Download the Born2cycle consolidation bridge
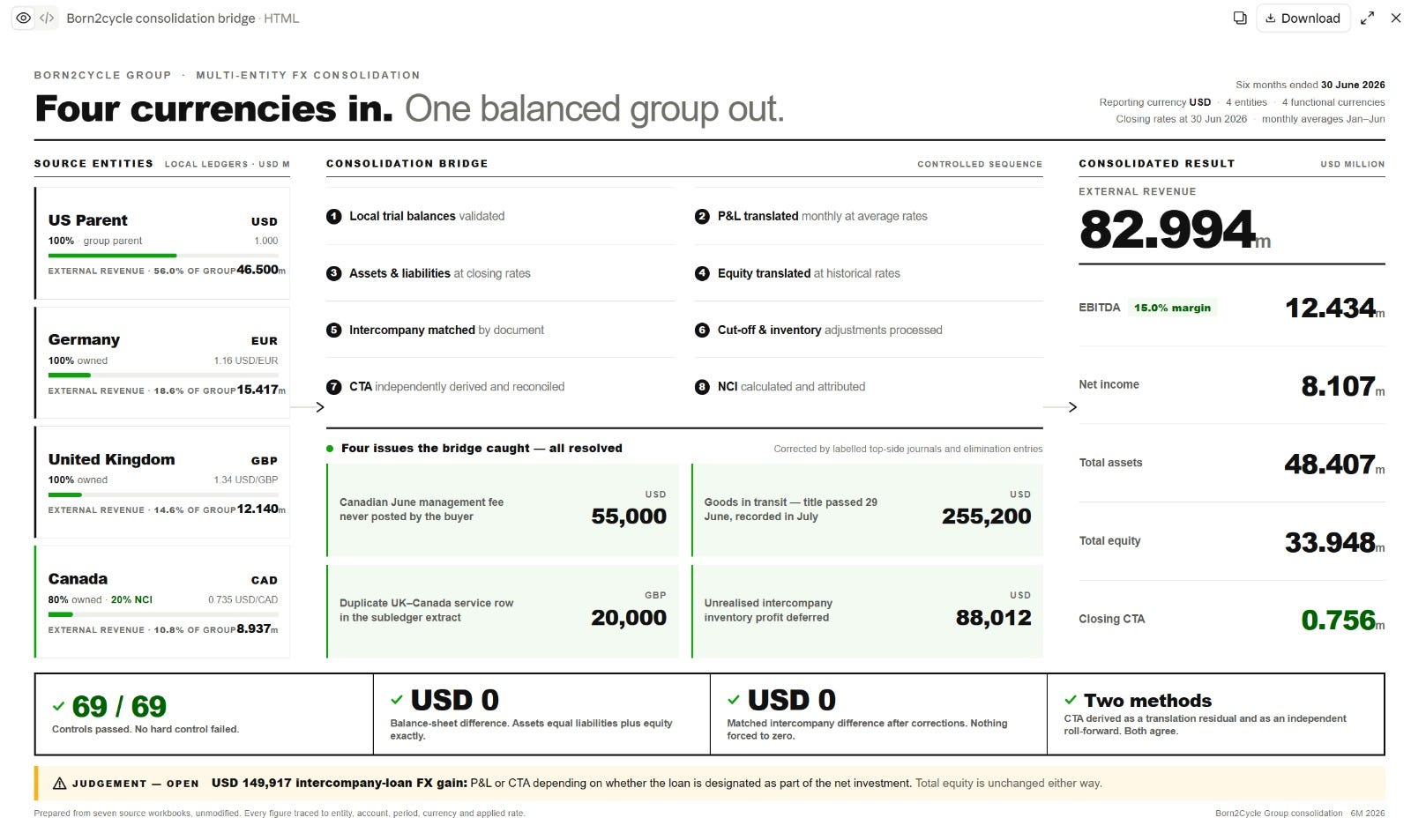 pos(1303,18)
